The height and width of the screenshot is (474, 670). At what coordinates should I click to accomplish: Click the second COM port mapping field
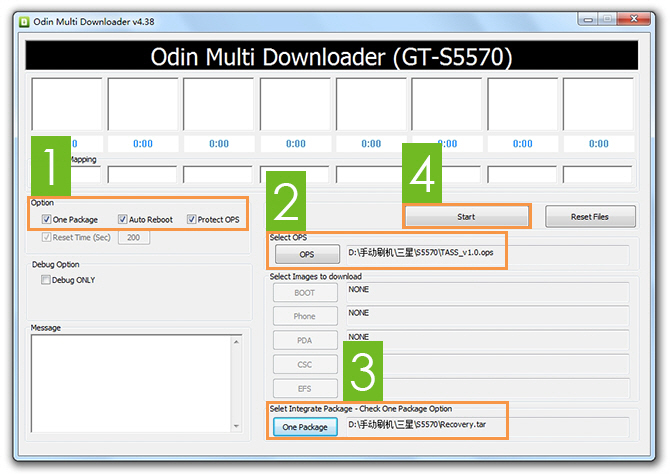pos(142,175)
